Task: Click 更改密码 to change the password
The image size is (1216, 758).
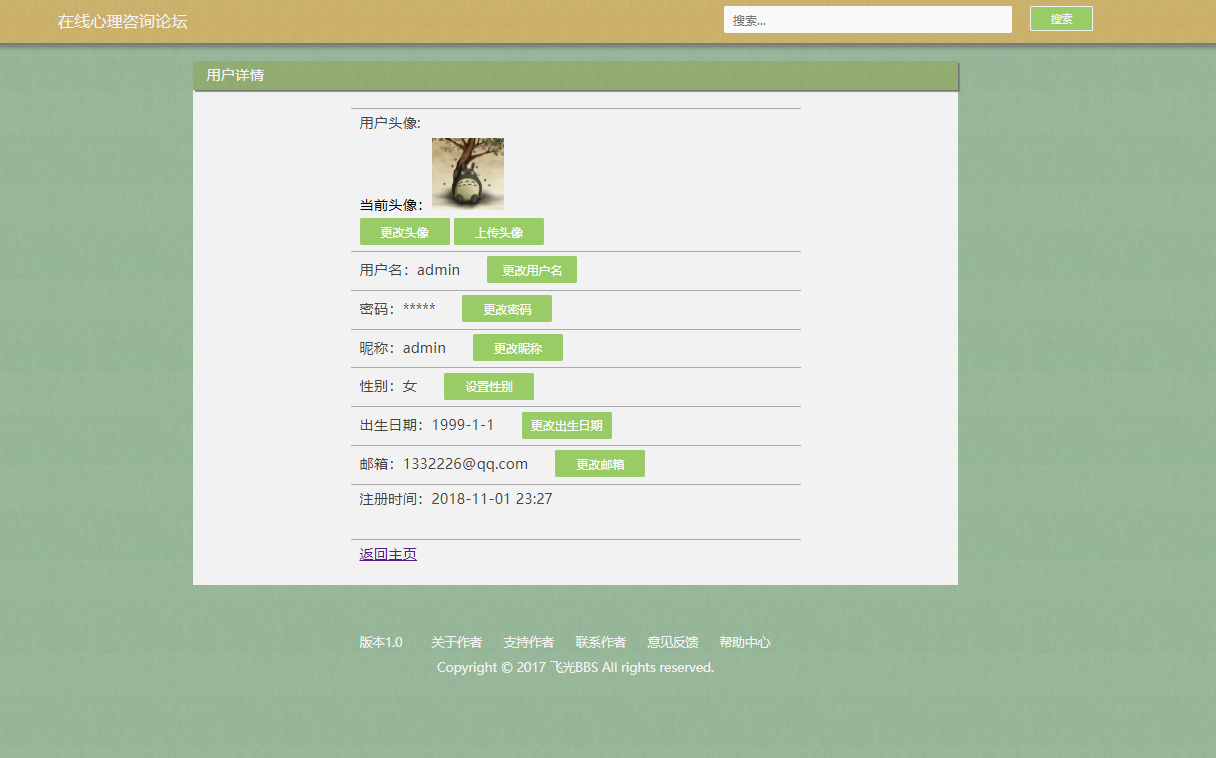Action: (x=507, y=308)
